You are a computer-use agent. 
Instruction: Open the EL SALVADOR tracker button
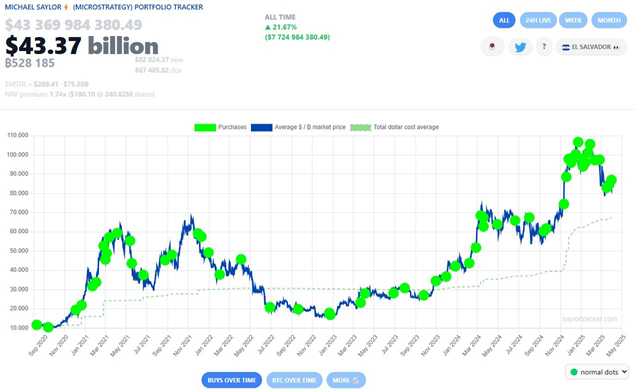coord(591,47)
